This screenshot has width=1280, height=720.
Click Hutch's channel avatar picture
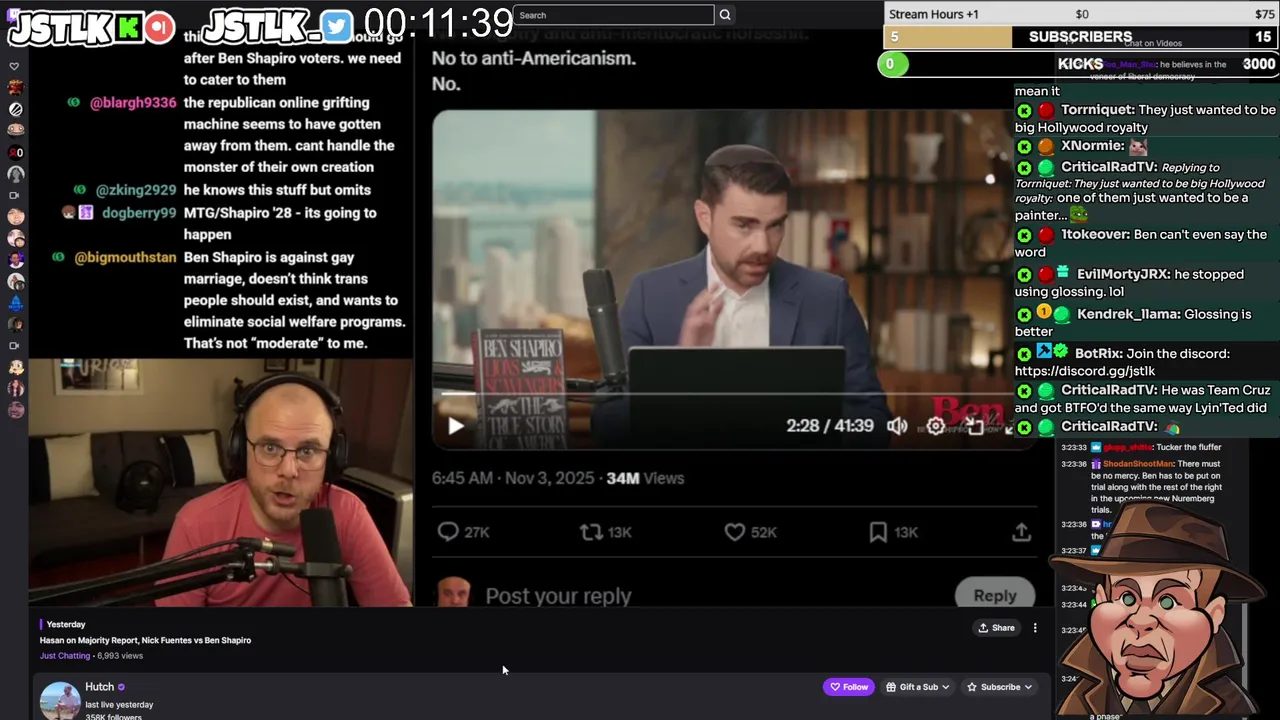click(60, 700)
